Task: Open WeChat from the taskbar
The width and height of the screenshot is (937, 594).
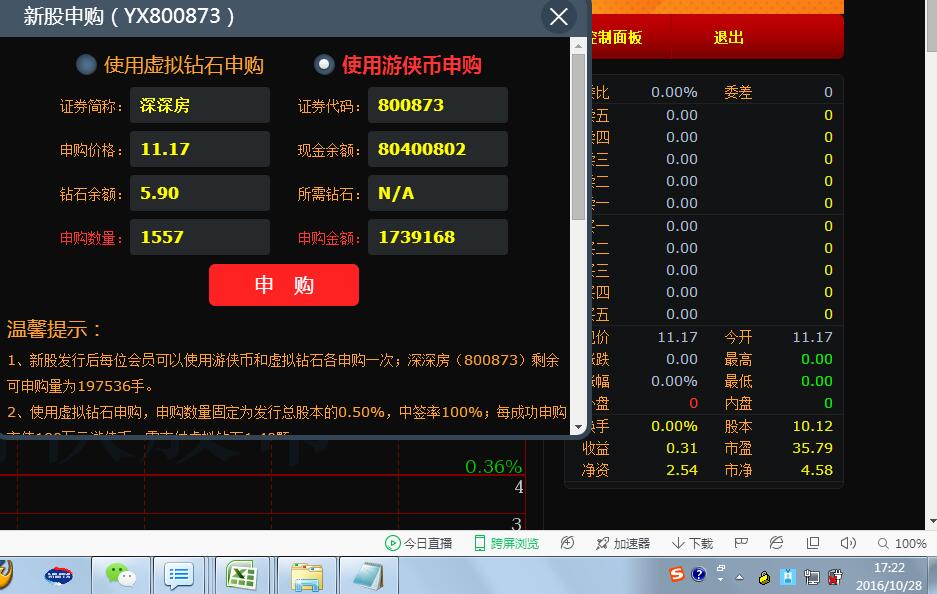Action: (121, 575)
